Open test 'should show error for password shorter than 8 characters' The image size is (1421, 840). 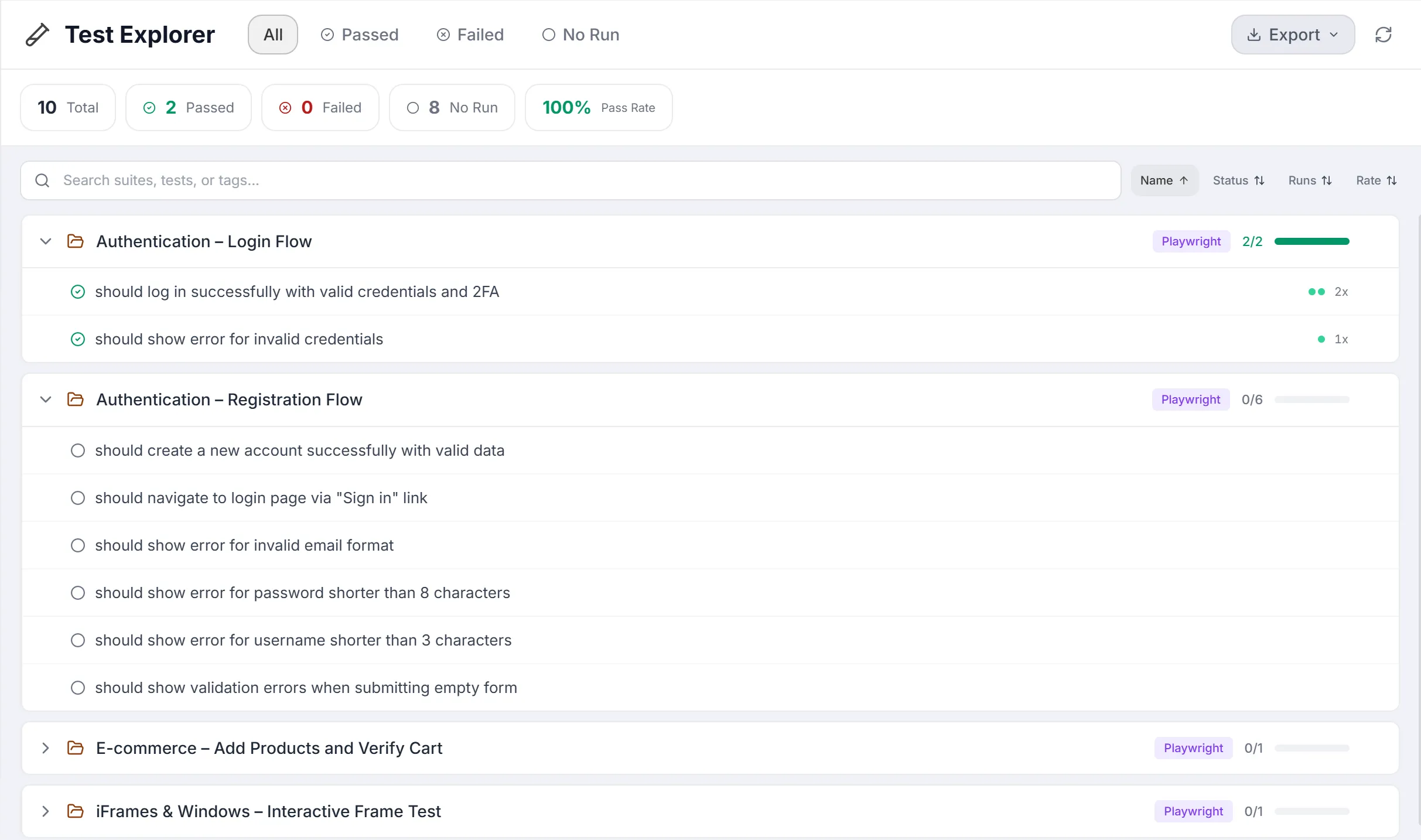coord(710,593)
